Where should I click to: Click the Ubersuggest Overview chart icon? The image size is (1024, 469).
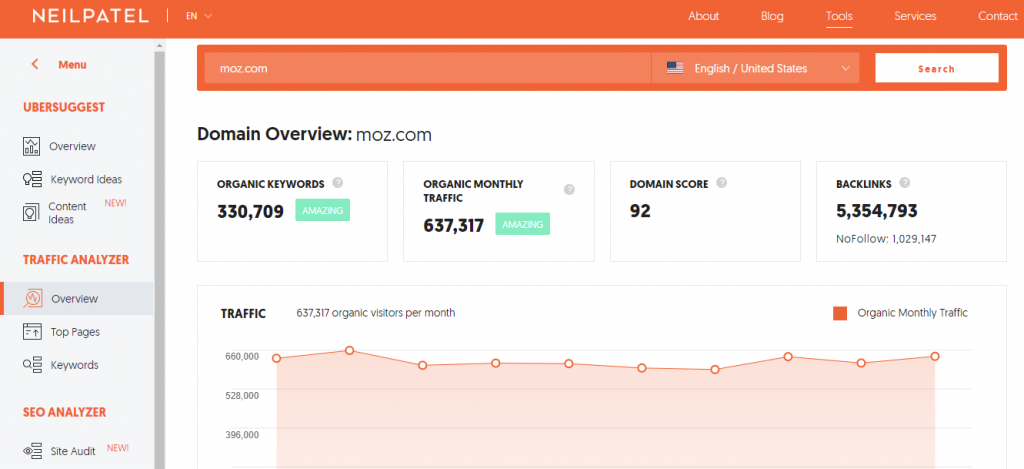click(x=31, y=146)
